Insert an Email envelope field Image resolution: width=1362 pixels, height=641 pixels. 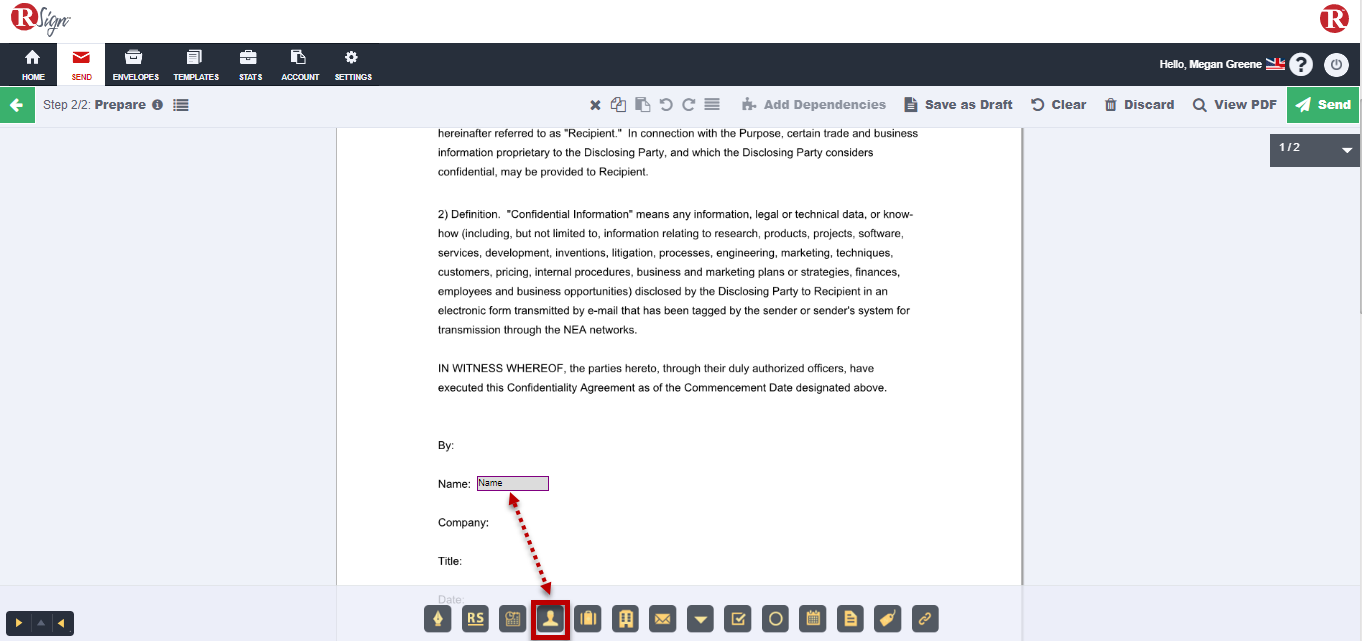pos(662,619)
